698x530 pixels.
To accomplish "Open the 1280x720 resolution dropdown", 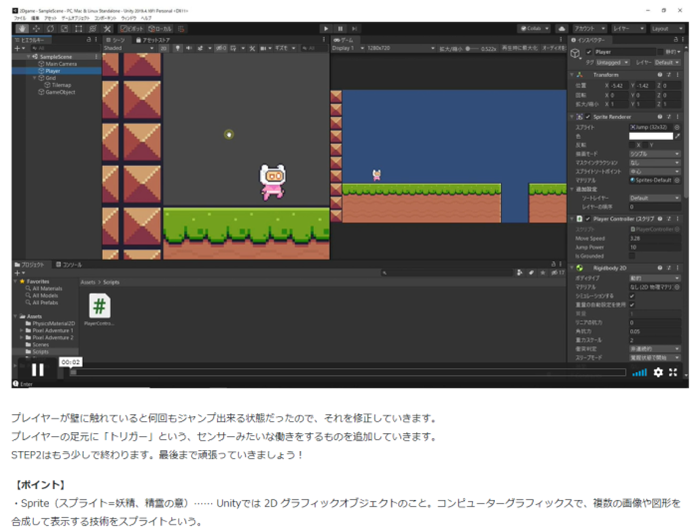I will coord(401,48).
